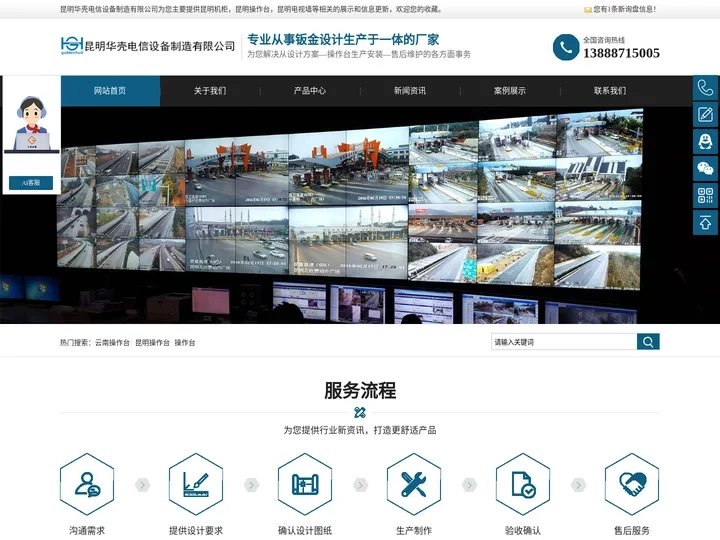Select the 验收确认 document check icon
The height and width of the screenshot is (540, 720).
coord(523,484)
